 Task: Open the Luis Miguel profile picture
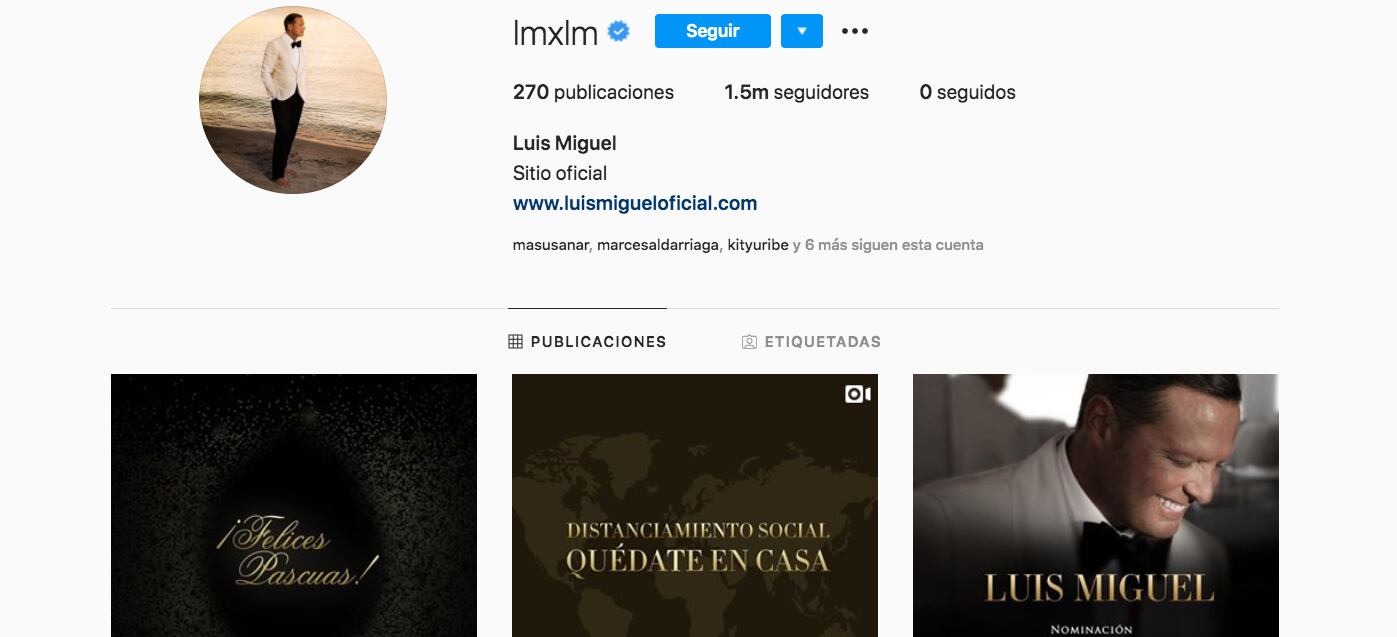click(x=293, y=100)
